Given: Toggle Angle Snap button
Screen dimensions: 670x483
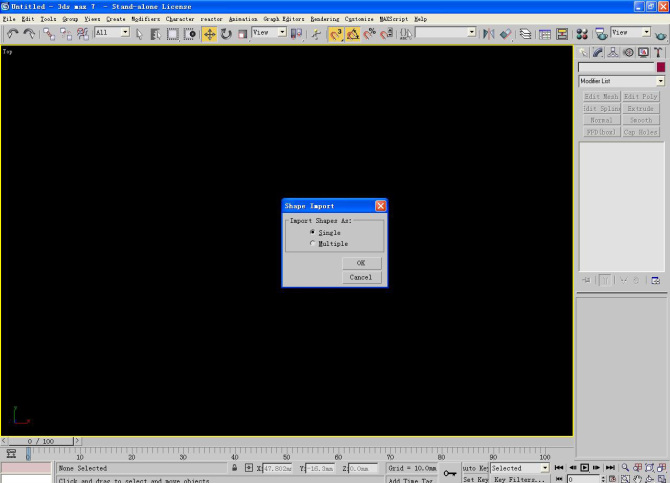Looking at the screenshot, I should point(353,34).
